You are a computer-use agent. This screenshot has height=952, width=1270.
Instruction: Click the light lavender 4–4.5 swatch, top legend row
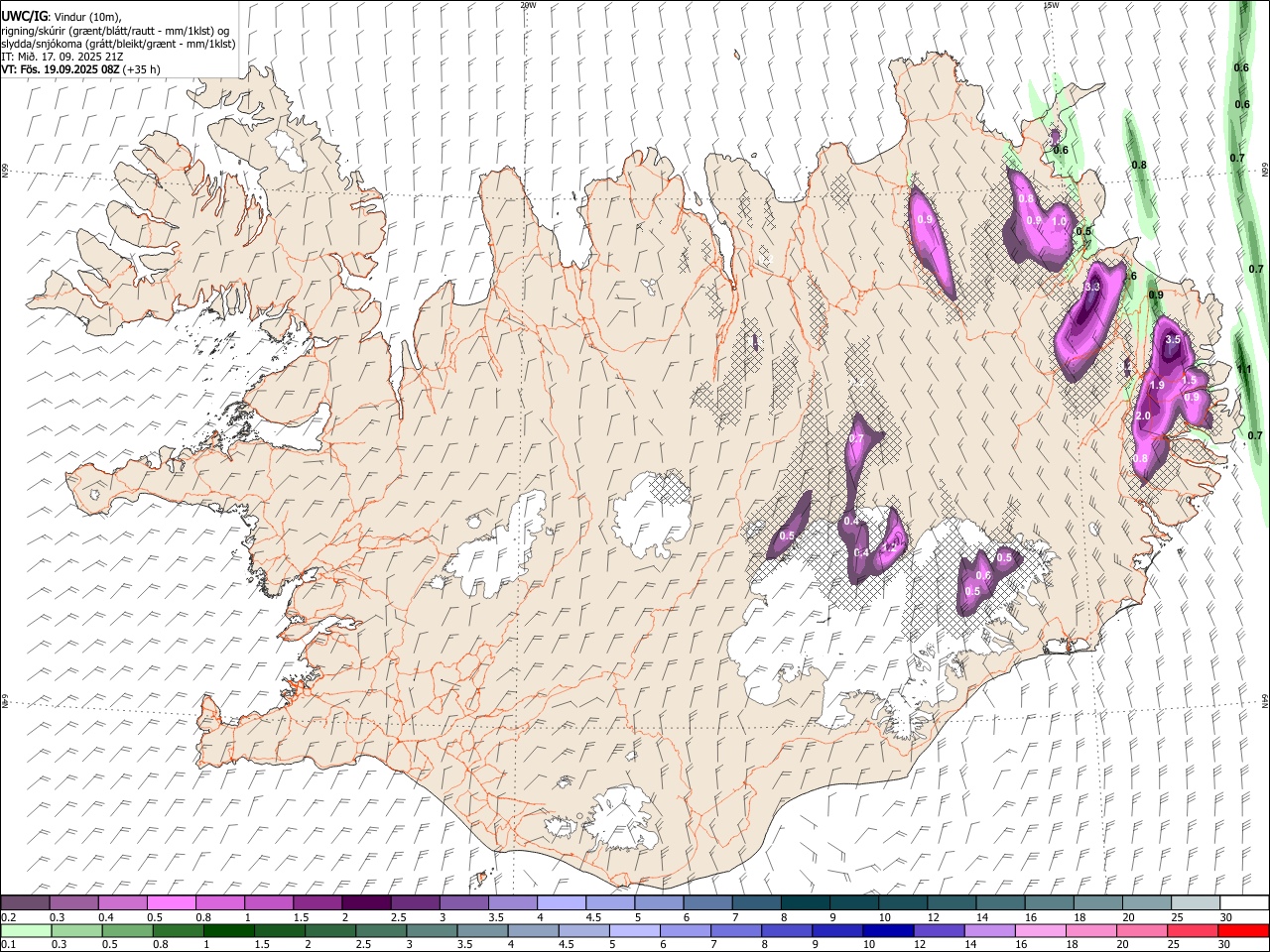tap(562, 903)
